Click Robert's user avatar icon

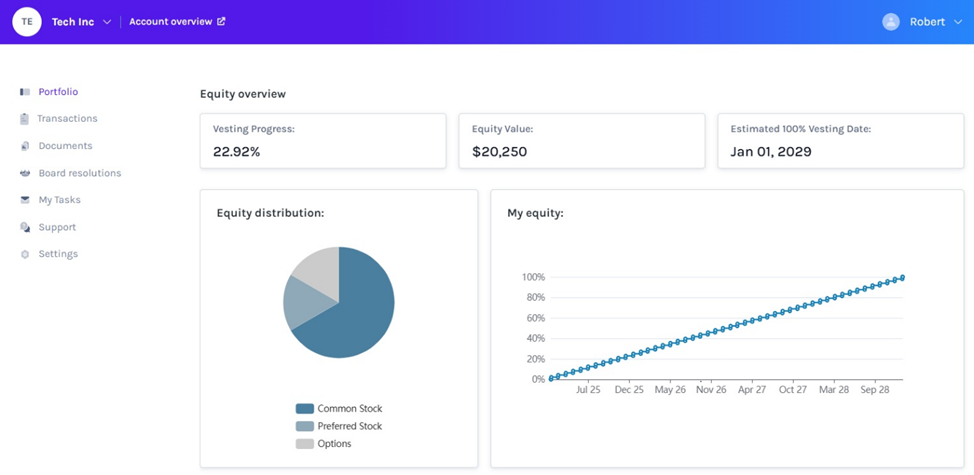click(891, 22)
